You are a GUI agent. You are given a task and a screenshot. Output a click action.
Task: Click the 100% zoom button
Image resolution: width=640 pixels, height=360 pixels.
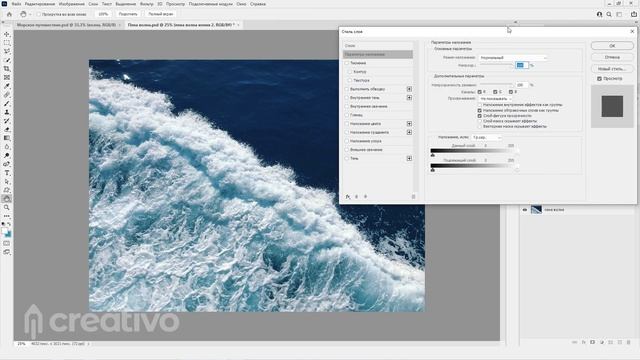pos(103,14)
